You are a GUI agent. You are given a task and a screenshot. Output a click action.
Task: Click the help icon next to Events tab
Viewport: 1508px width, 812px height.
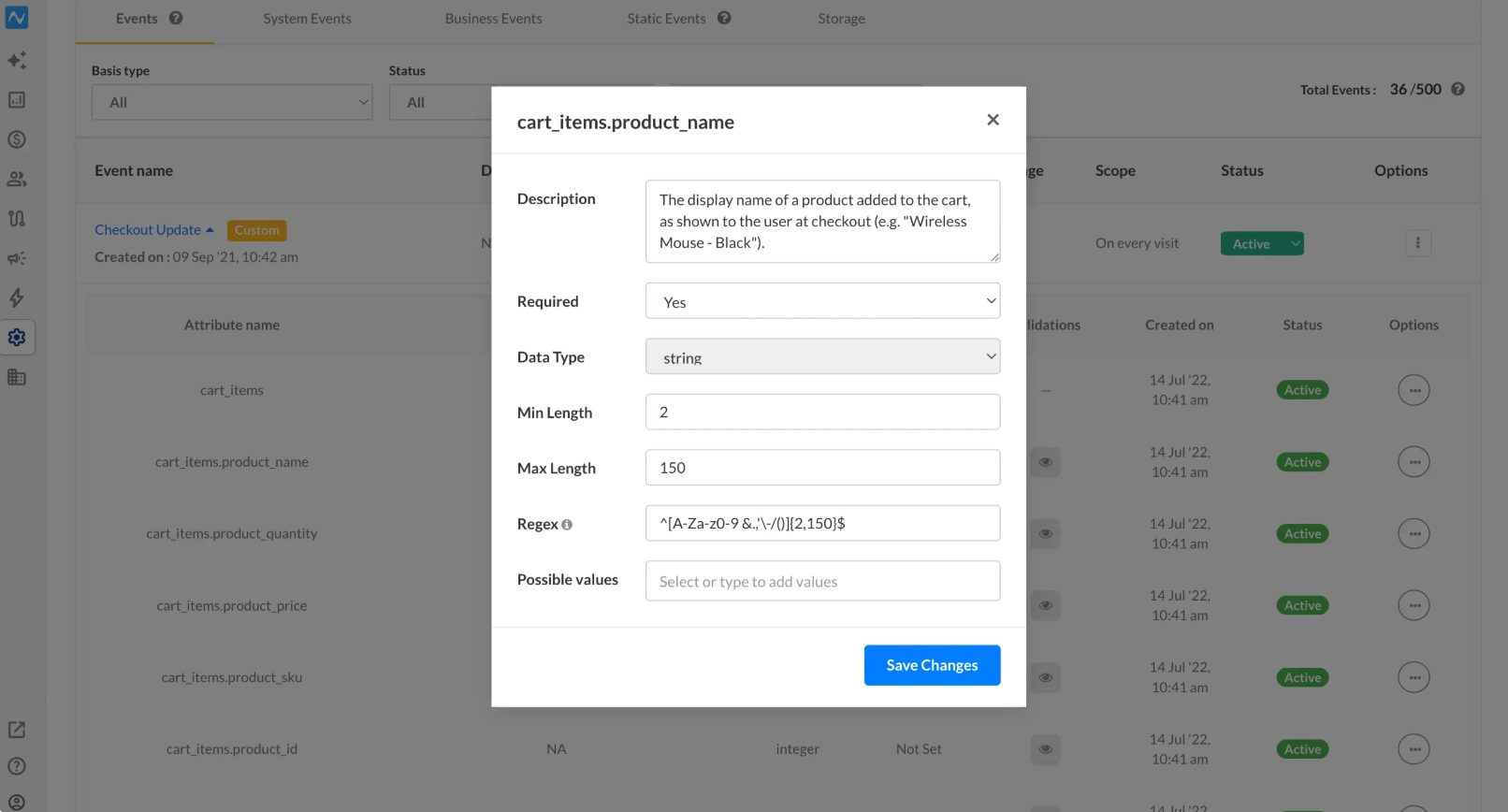[x=176, y=18]
